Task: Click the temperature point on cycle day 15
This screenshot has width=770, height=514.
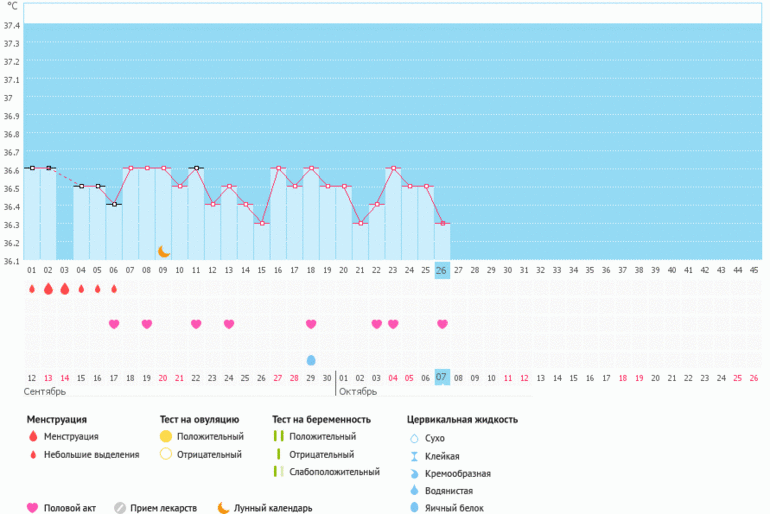Action: click(x=262, y=223)
